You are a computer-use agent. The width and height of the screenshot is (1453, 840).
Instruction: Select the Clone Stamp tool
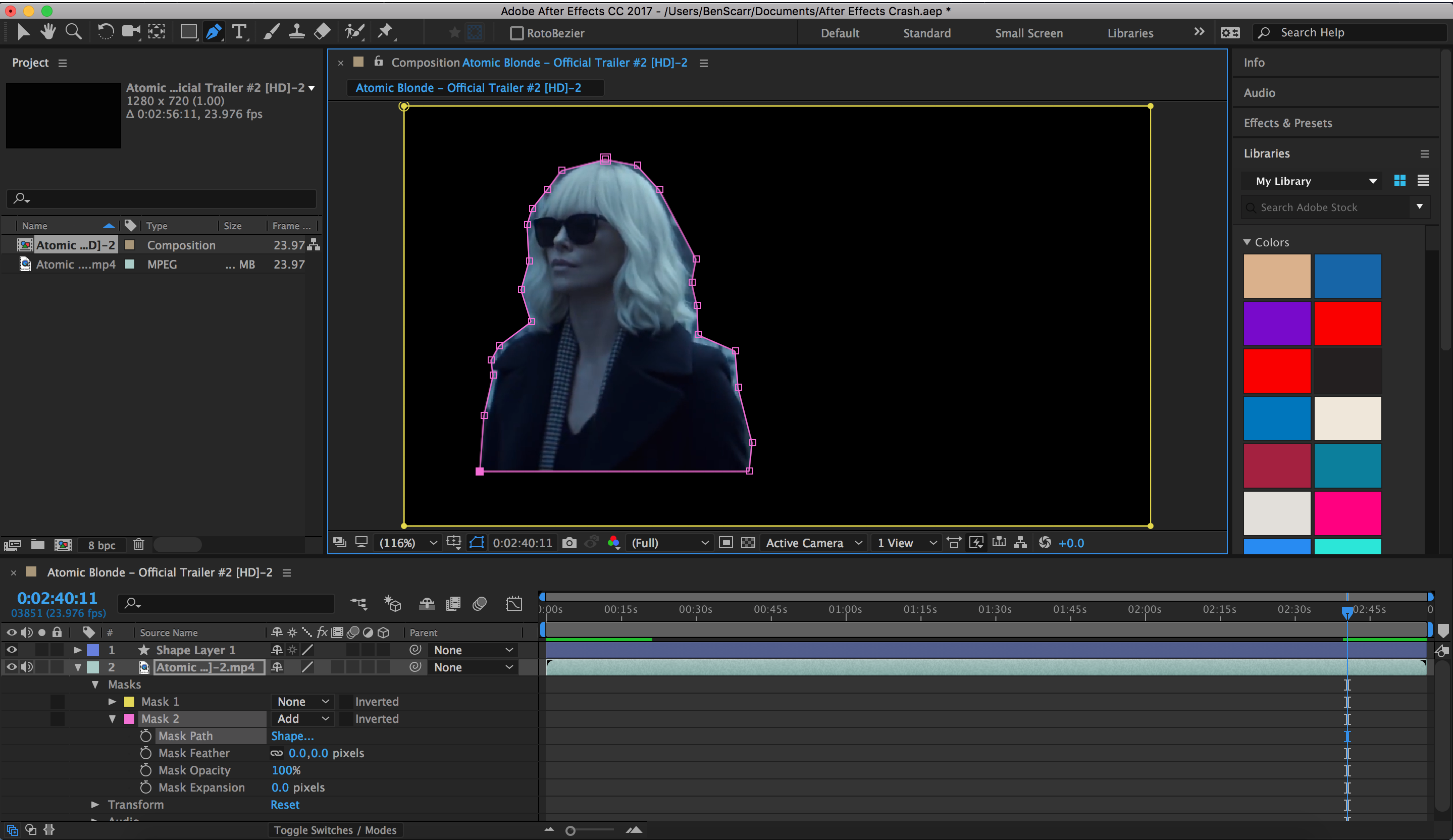[296, 32]
